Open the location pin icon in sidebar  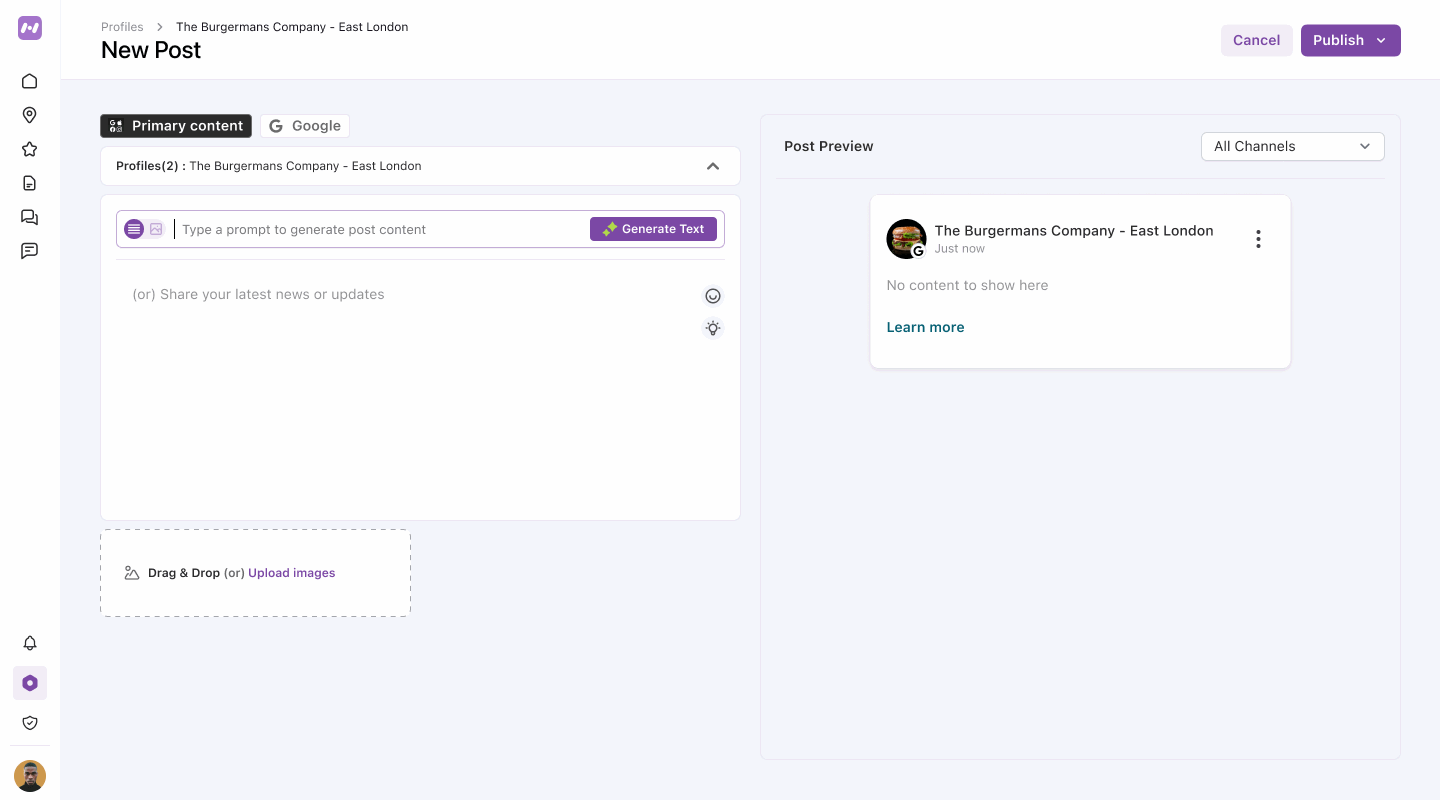tap(30, 115)
